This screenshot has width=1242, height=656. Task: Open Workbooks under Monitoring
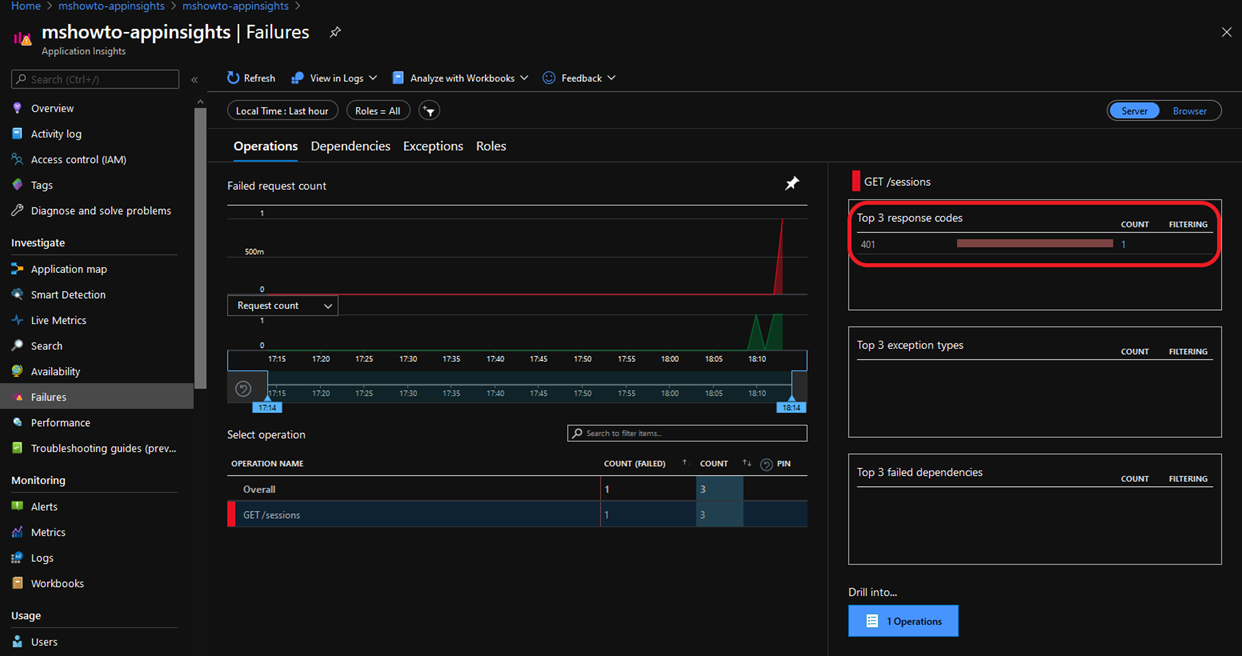[x=57, y=584]
